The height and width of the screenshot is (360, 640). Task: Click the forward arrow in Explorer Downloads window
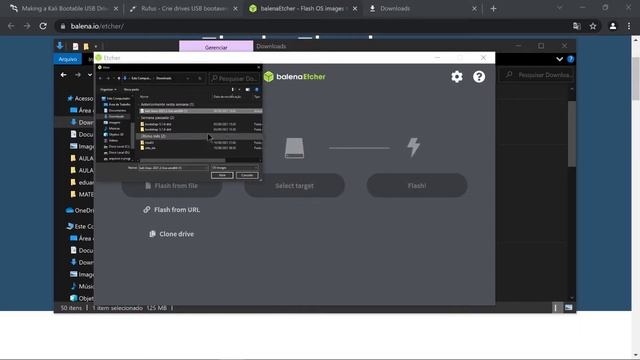[x=78, y=75]
